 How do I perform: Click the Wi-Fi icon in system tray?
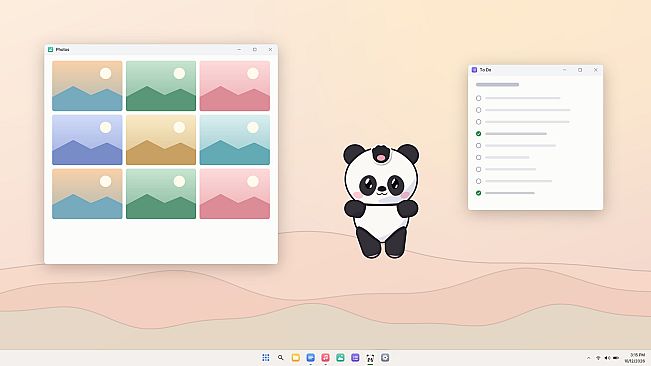[598, 358]
